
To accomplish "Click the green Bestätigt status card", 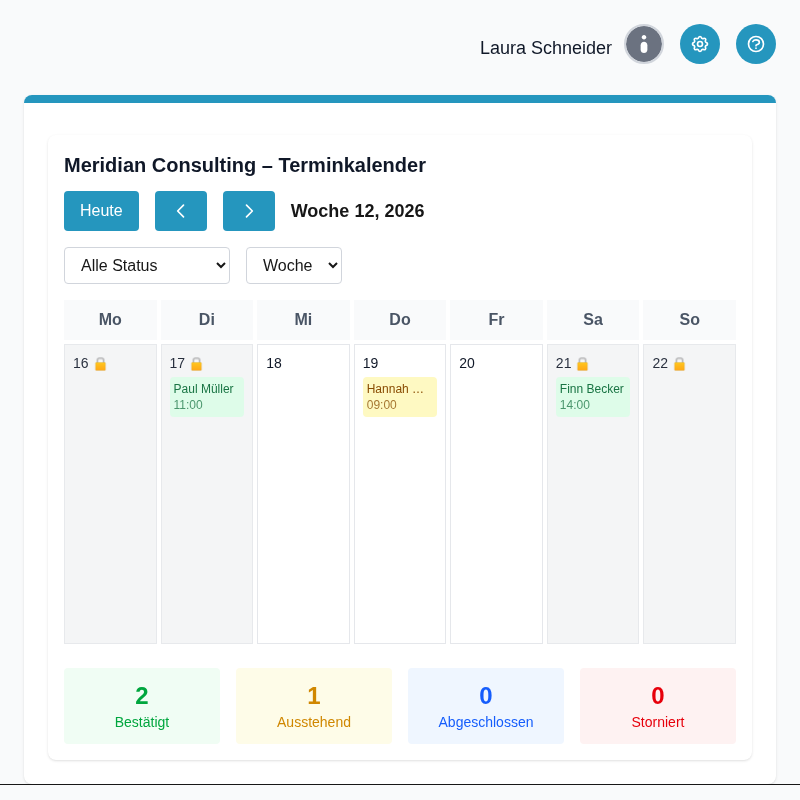I will [x=142, y=706].
